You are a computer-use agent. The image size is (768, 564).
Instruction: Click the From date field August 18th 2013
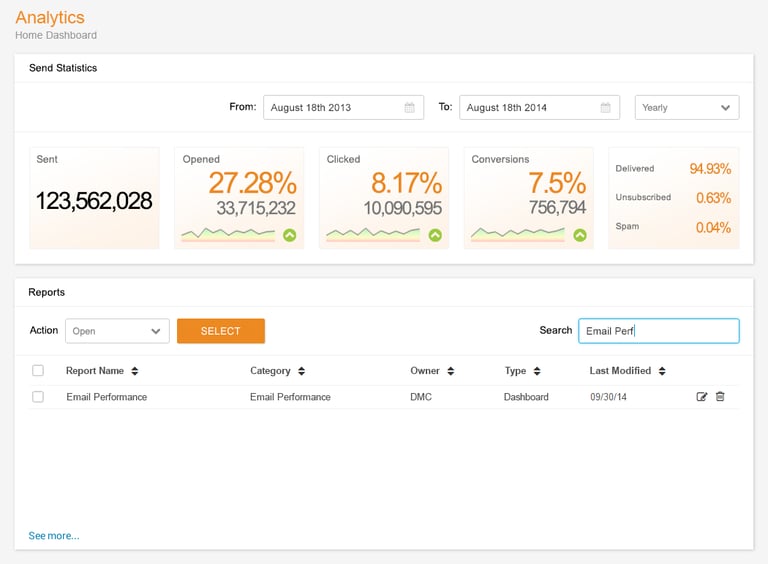[x=343, y=107]
